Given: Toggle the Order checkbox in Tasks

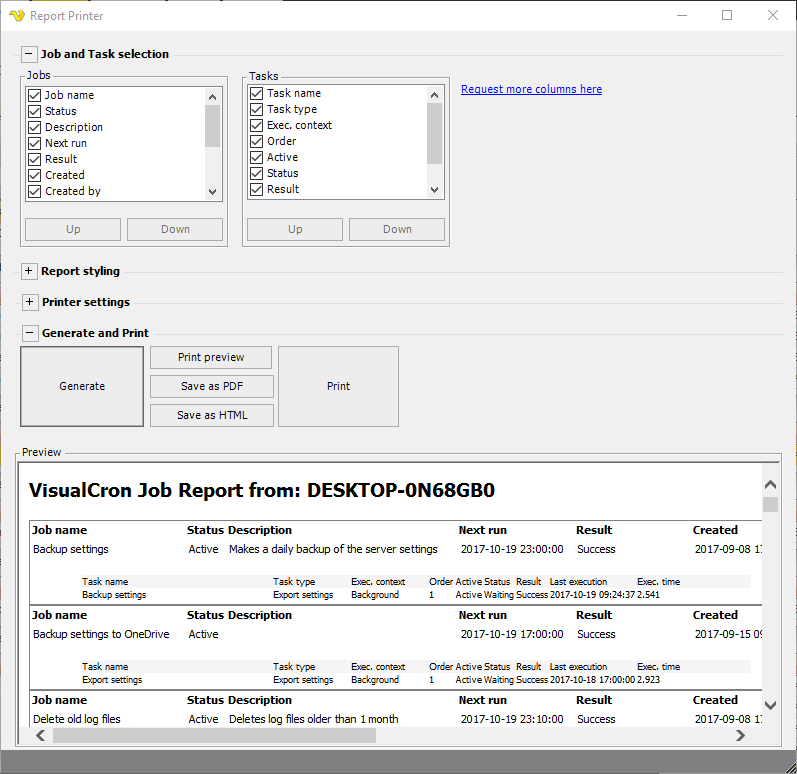Looking at the screenshot, I should pos(257,141).
